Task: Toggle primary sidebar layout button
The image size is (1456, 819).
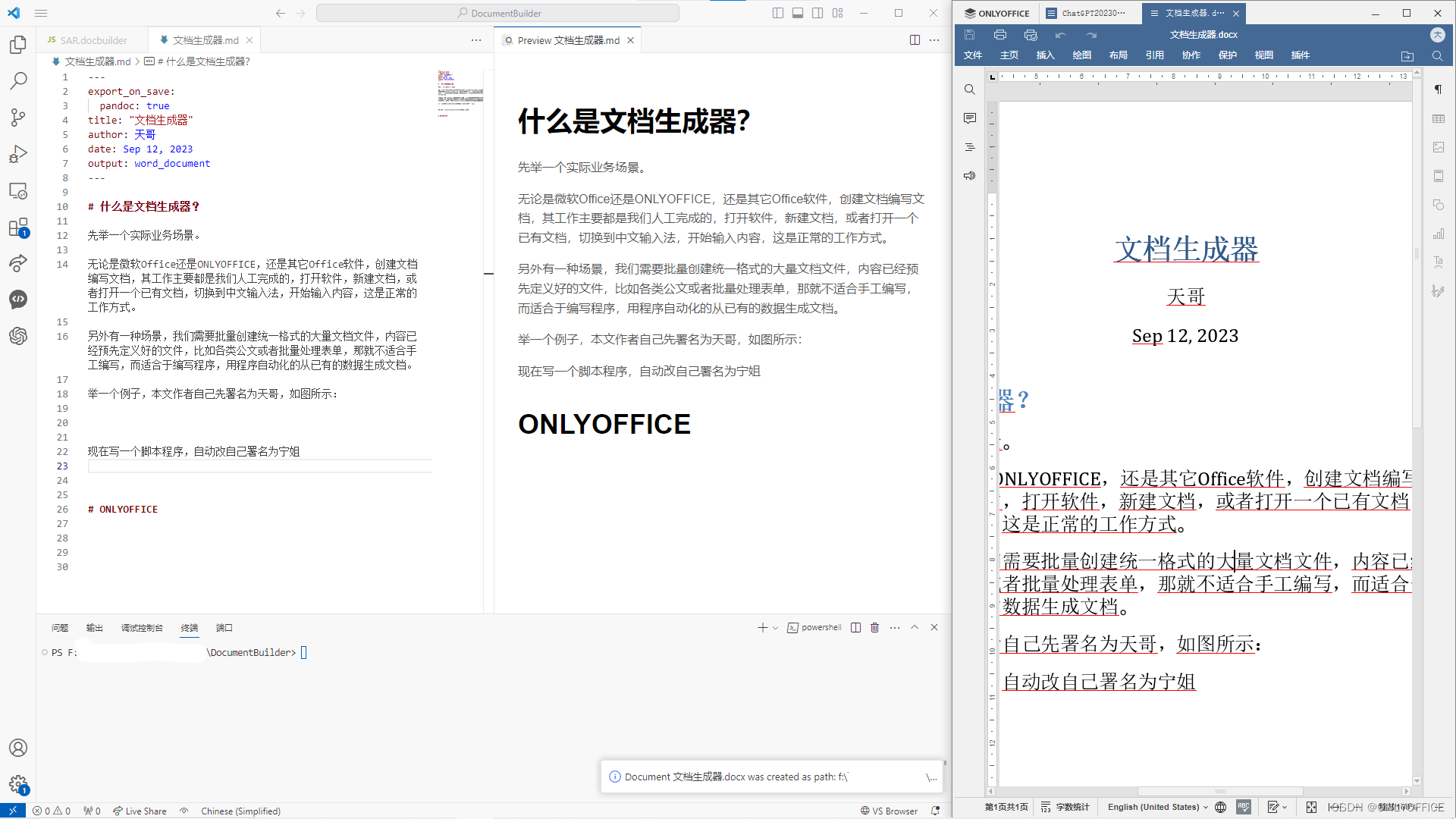Action: pos(777,13)
